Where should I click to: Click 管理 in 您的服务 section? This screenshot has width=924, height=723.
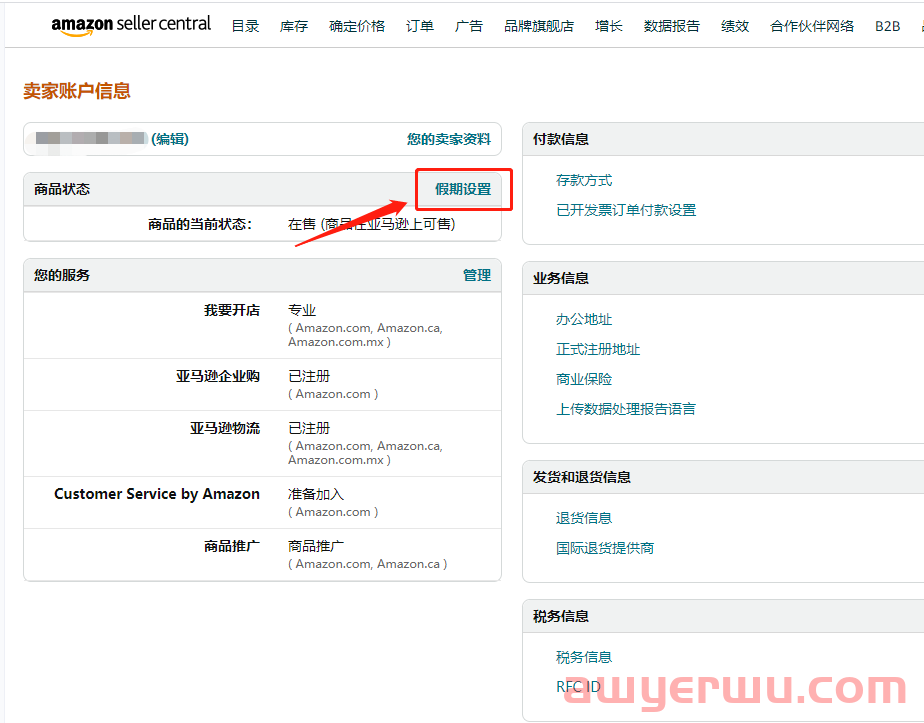(477, 275)
